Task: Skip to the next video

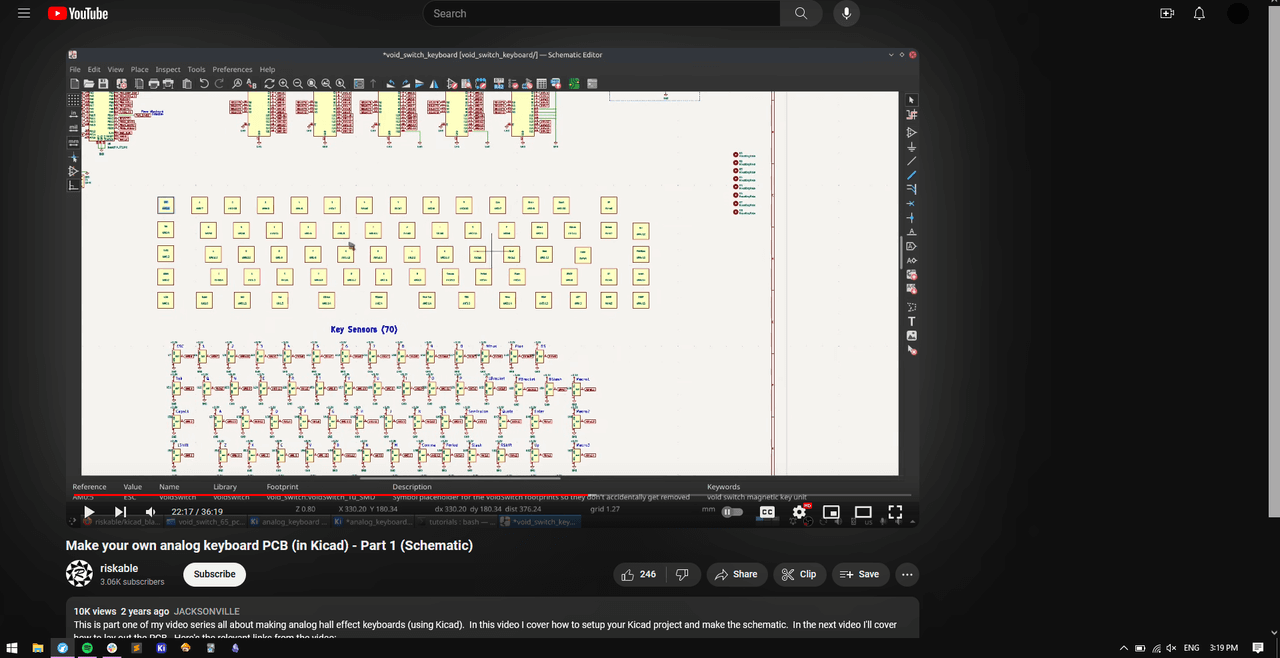Action: pos(120,512)
